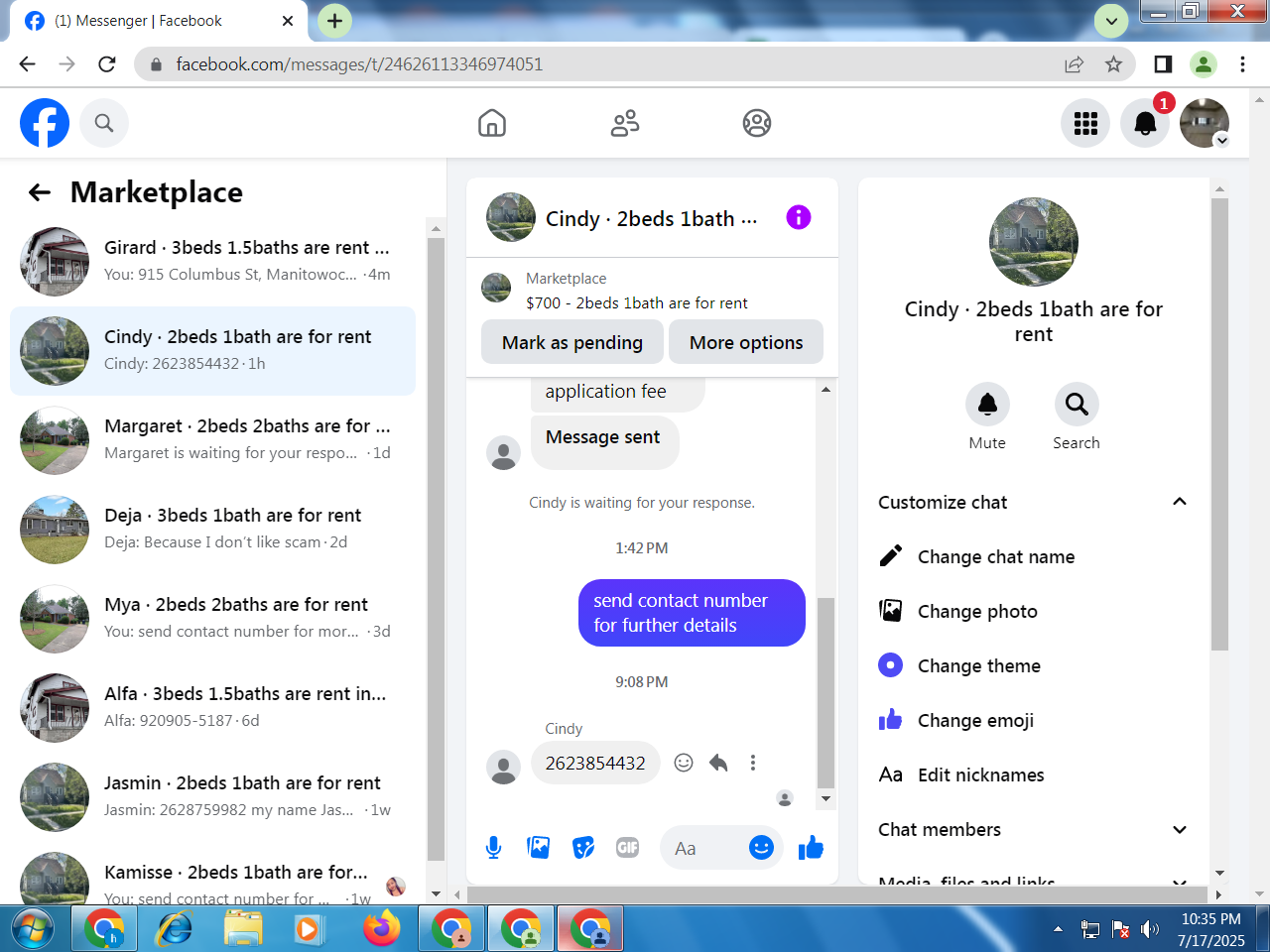Bookmark this page with the star
The image size is (1270, 952).
click(1114, 64)
